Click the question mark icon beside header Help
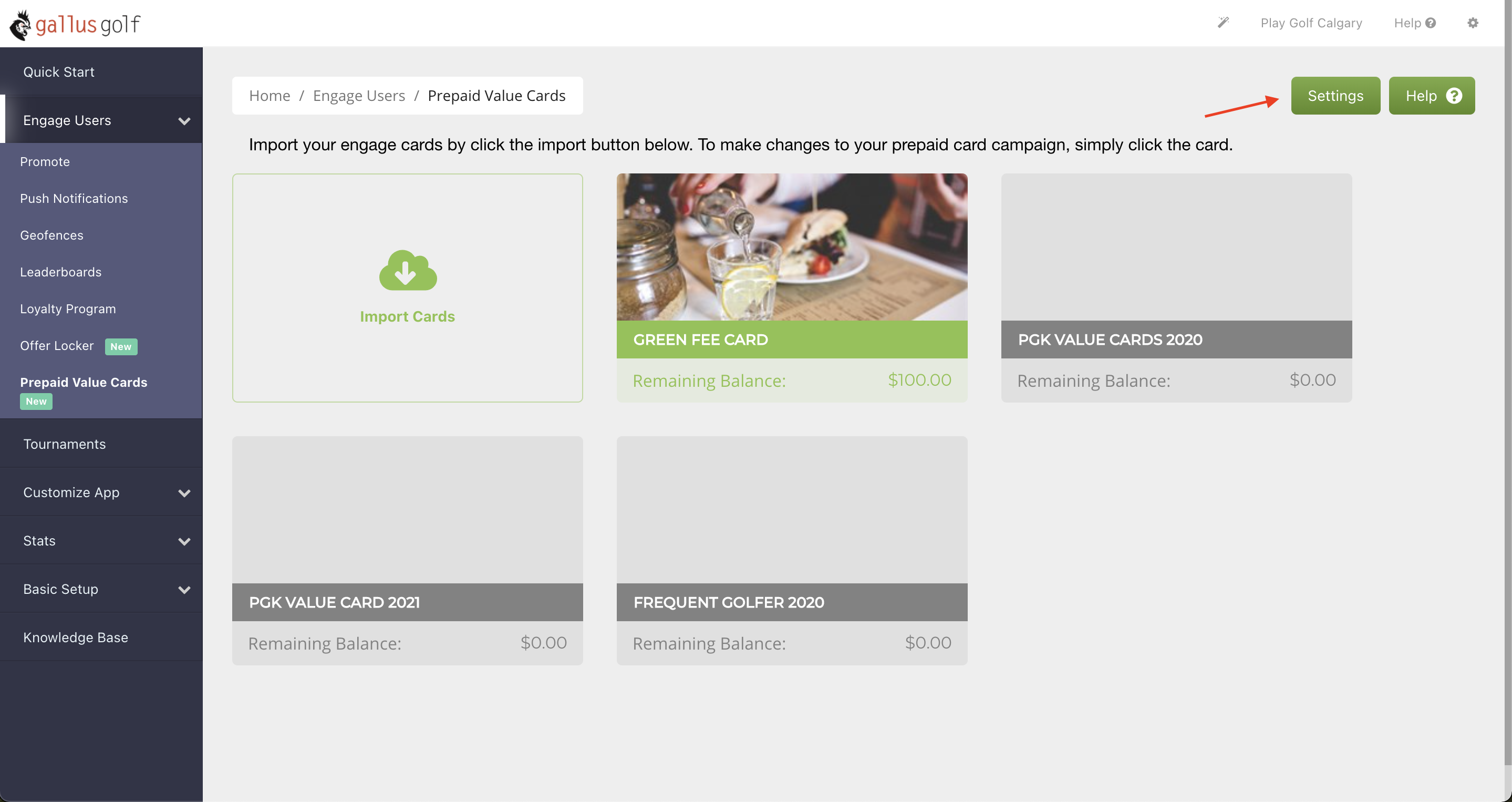This screenshot has height=802, width=1512. pos(1431,23)
